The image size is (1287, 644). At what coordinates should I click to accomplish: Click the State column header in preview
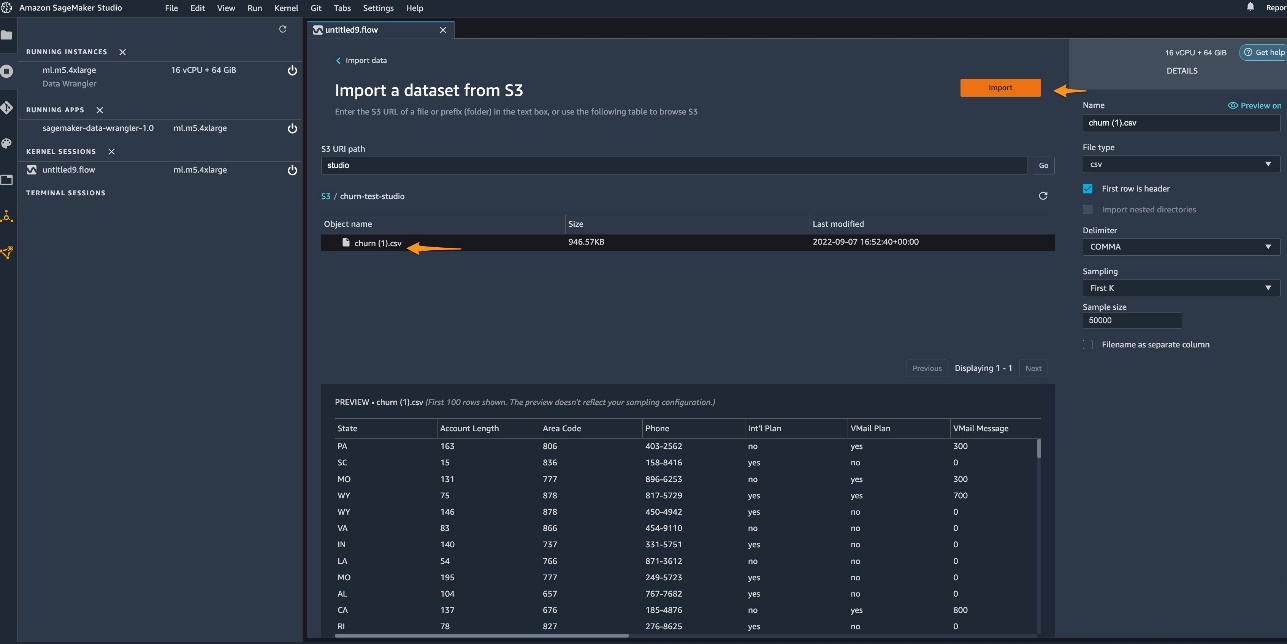(347, 428)
